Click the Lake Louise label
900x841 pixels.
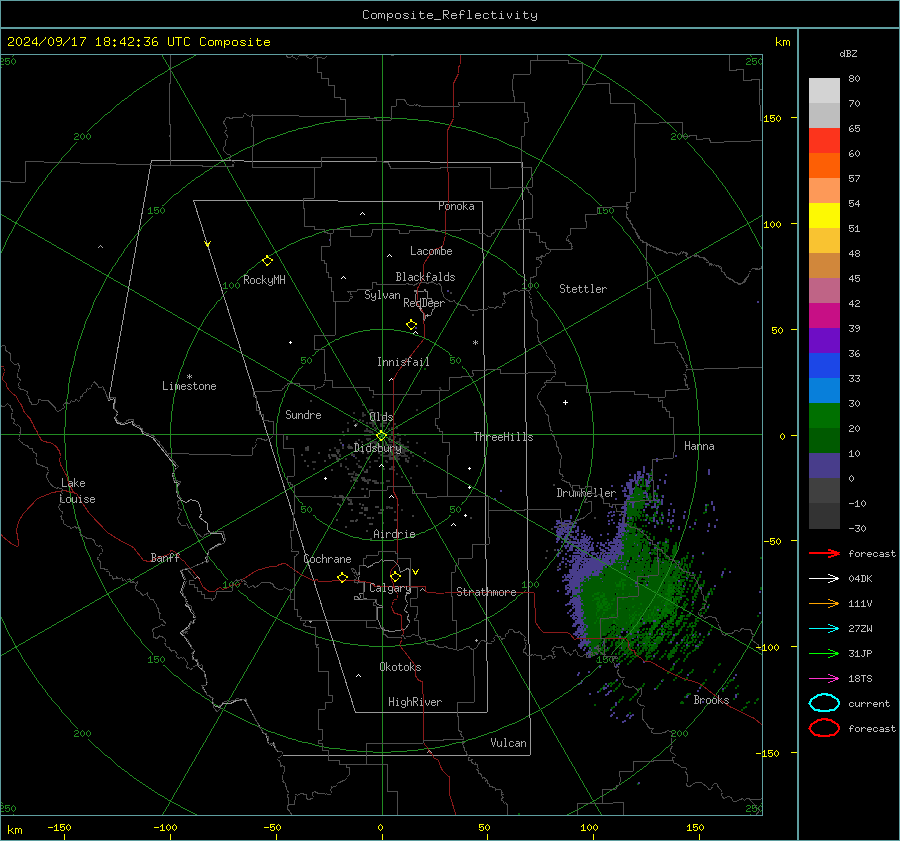click(x=77, y=491)
